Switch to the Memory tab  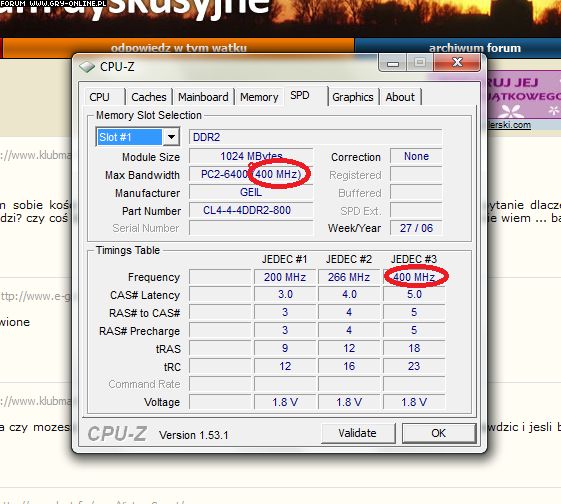[x=259, y=97]
